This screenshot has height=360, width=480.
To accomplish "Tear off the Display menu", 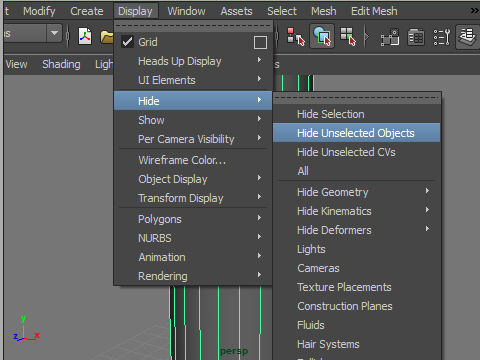I will pyautogui.click(x=193, y=26).
